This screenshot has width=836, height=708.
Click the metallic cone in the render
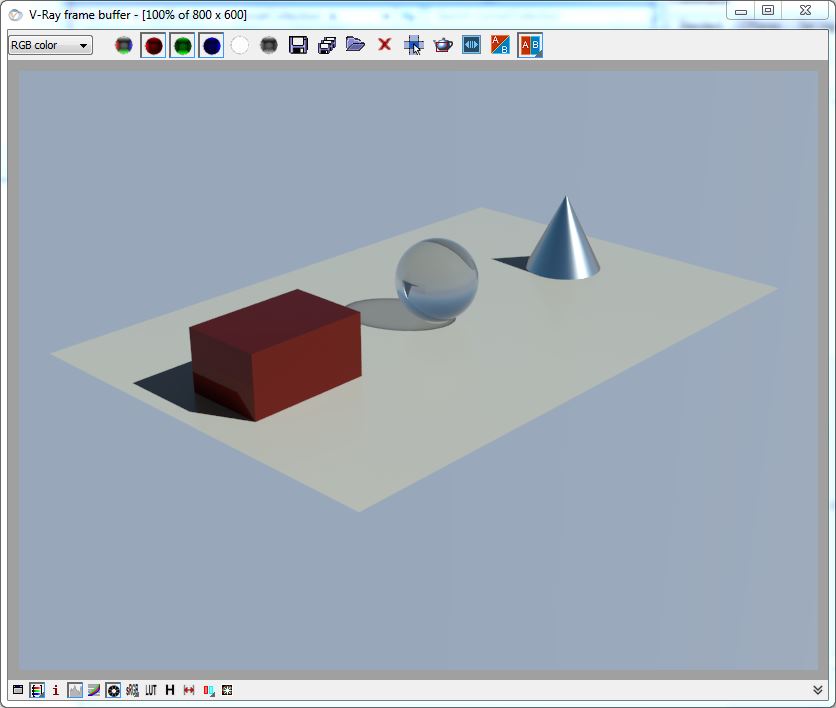[564, 238]
